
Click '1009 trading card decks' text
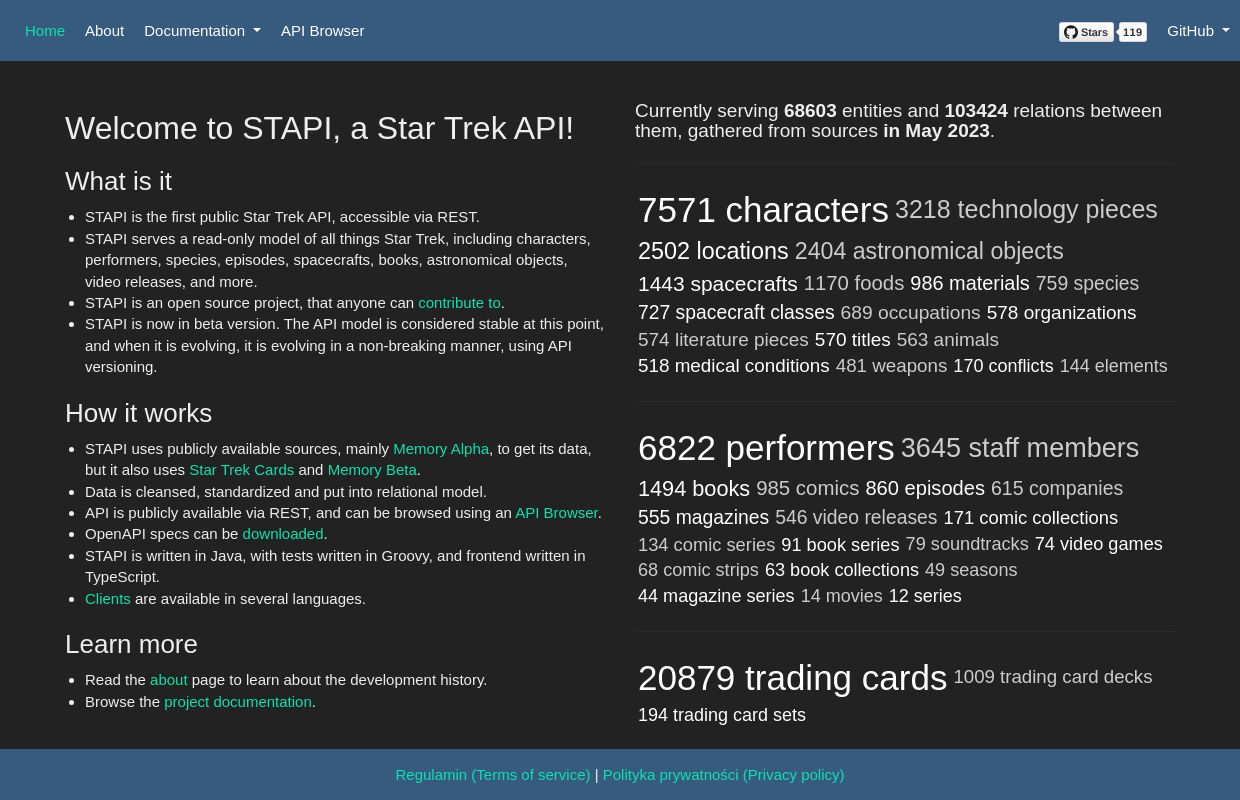(1053, 677)
